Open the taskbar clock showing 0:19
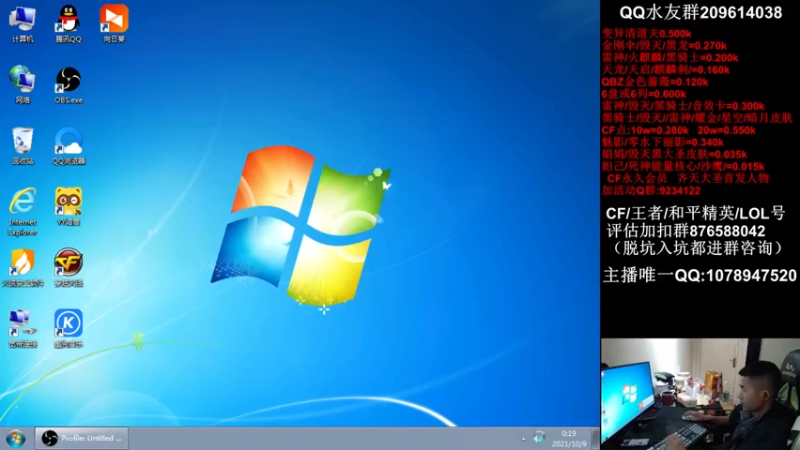The image size is (800, 450). click(x=569, y=439)
